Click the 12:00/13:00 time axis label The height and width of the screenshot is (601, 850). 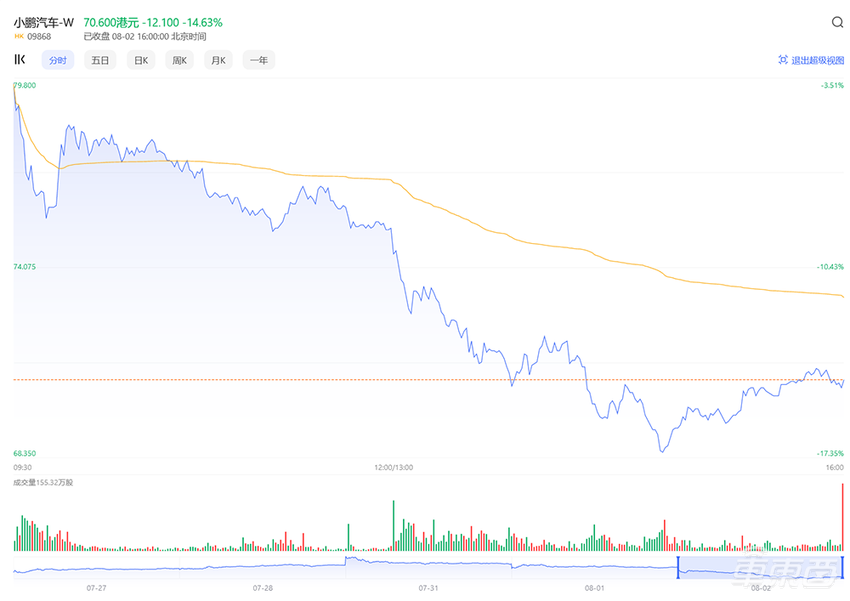[394, 467]
